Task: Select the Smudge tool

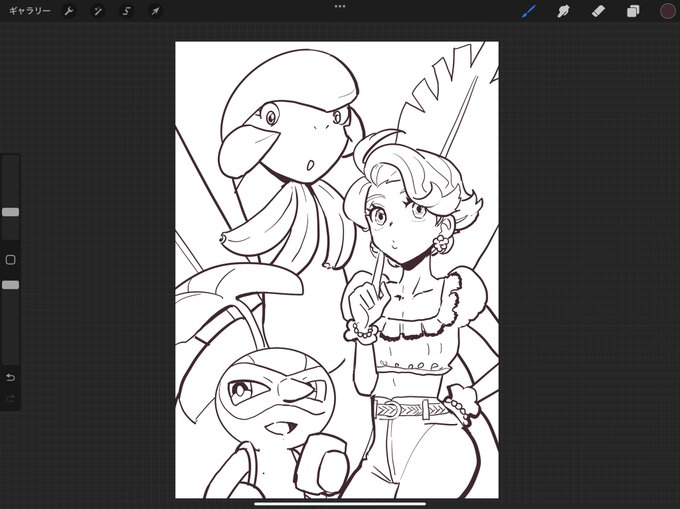Action: 563,11
